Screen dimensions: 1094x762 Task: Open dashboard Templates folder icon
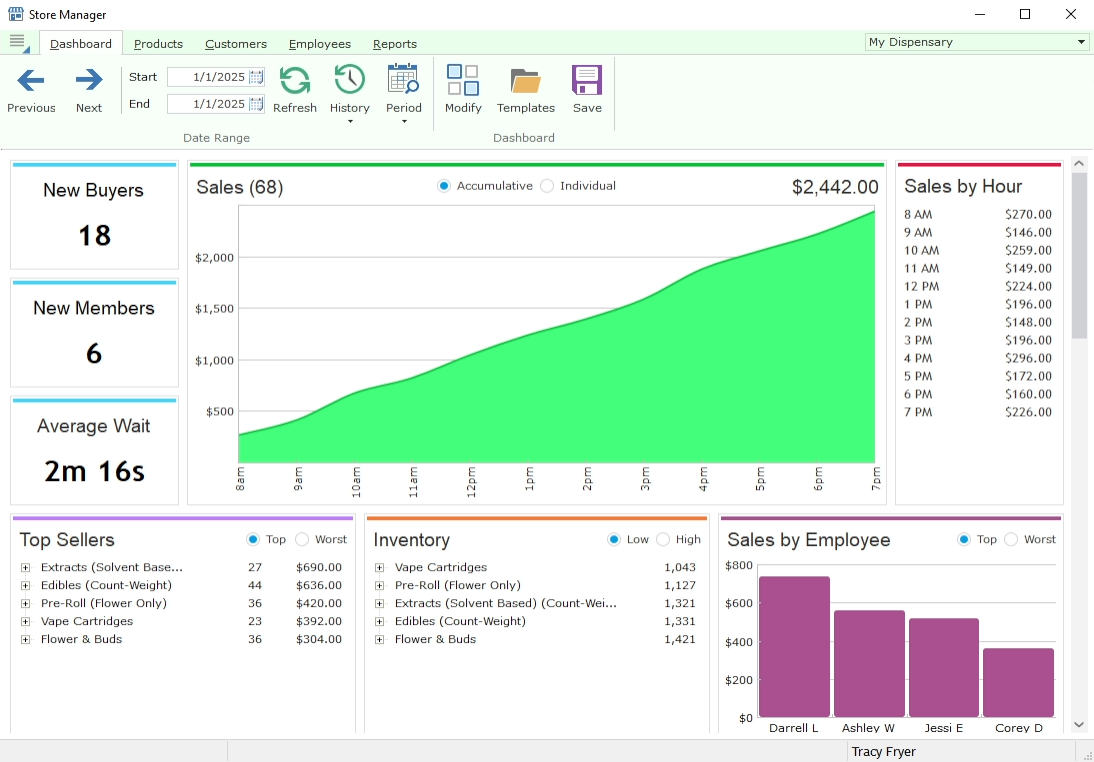(525, 80)
